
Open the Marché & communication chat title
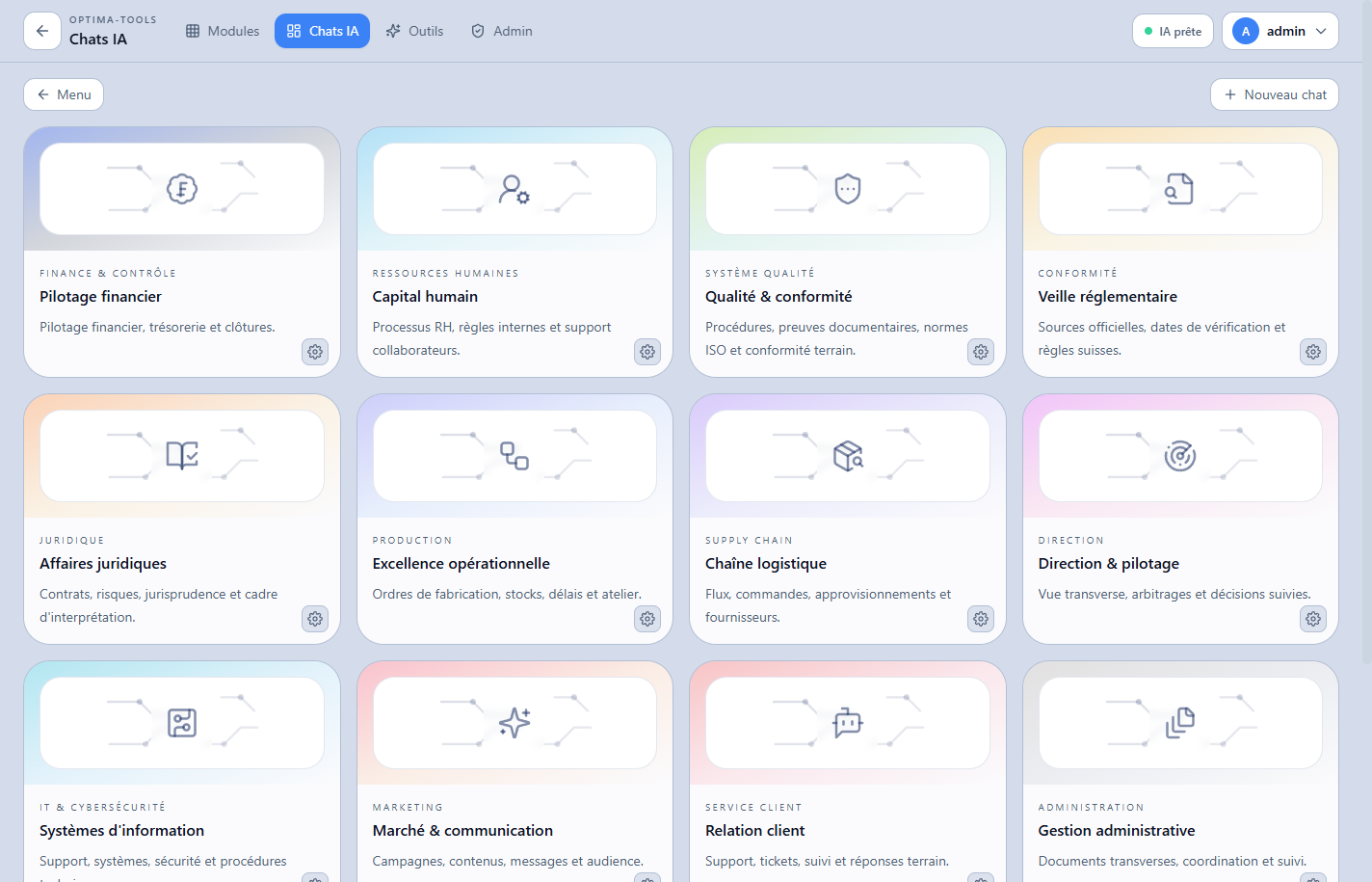pyautogui.click(x=462, y=831)
